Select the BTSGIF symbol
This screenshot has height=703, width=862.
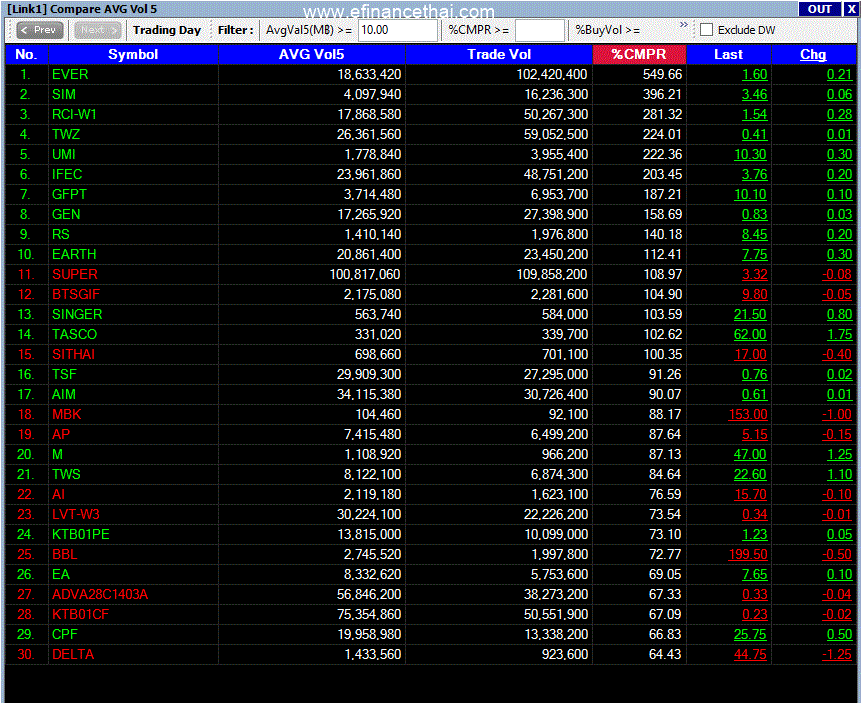pos(76,294)
